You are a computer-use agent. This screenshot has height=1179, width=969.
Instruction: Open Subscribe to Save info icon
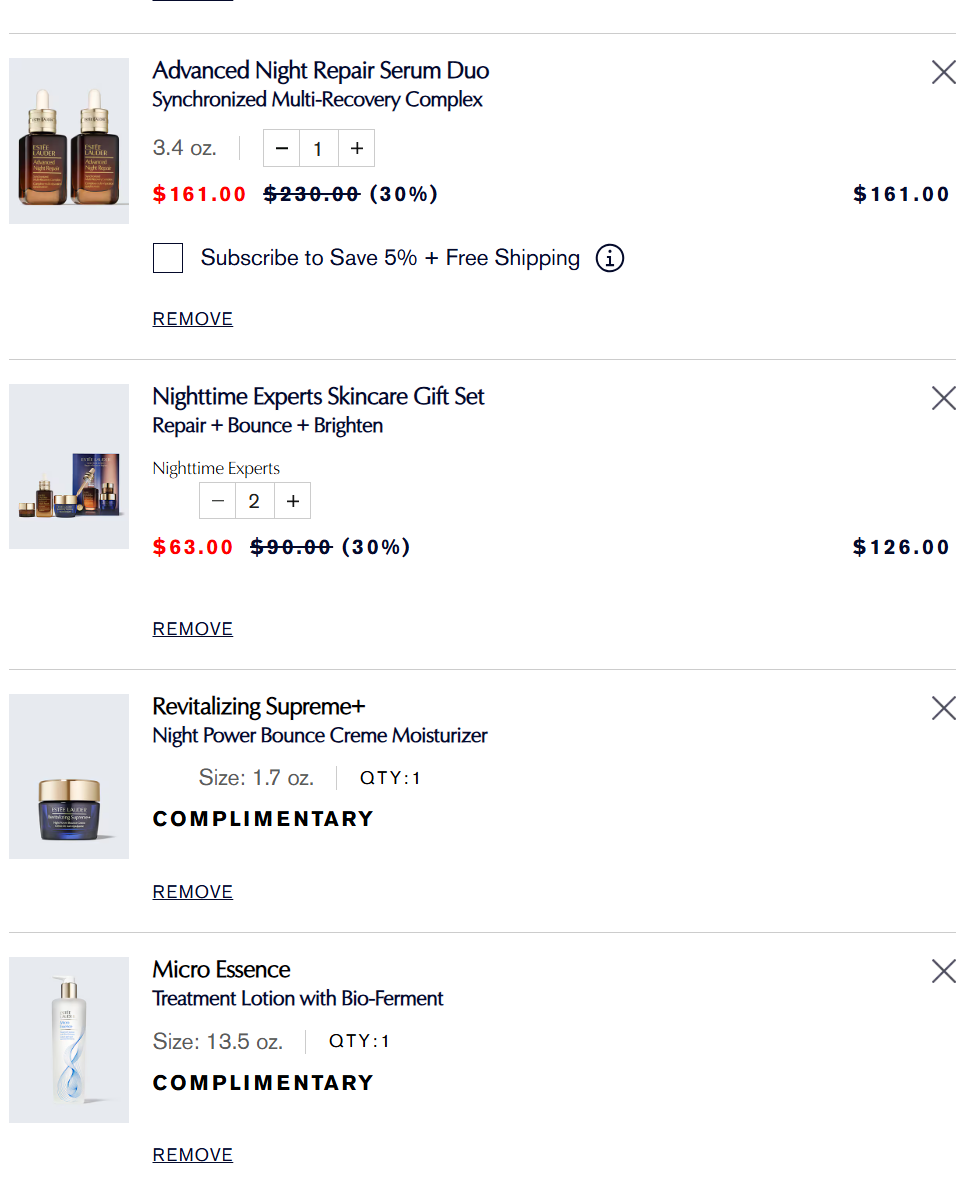coord(610,258)
